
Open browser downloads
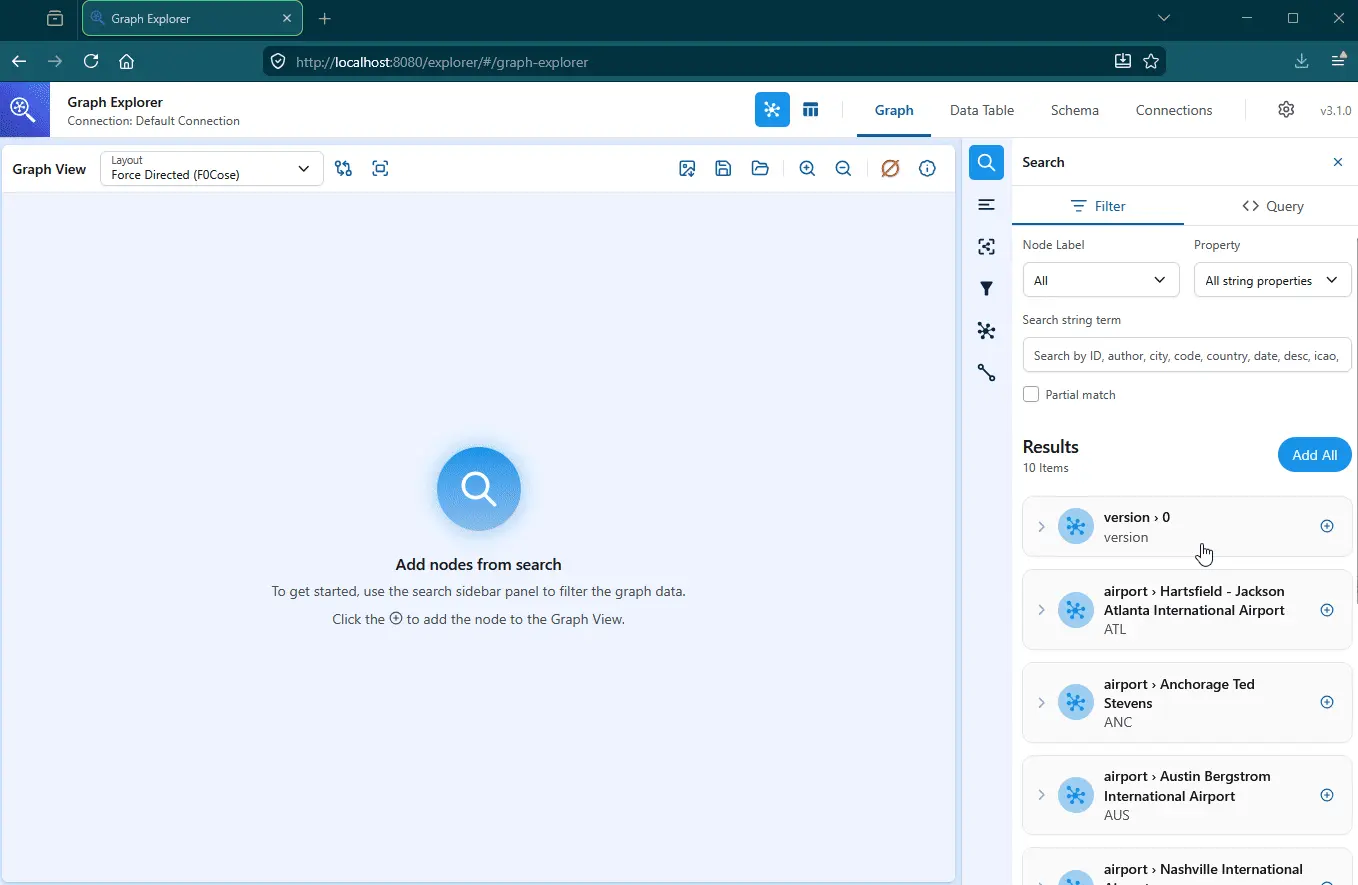point(1301,61)
